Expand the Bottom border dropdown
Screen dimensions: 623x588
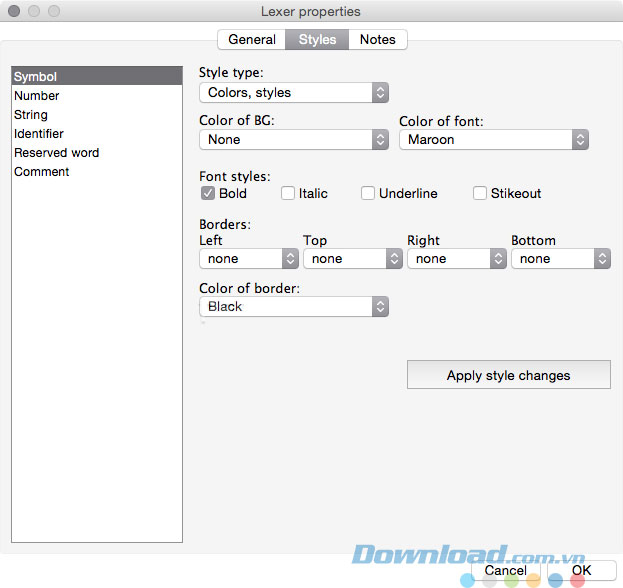[x=560, y=258]
